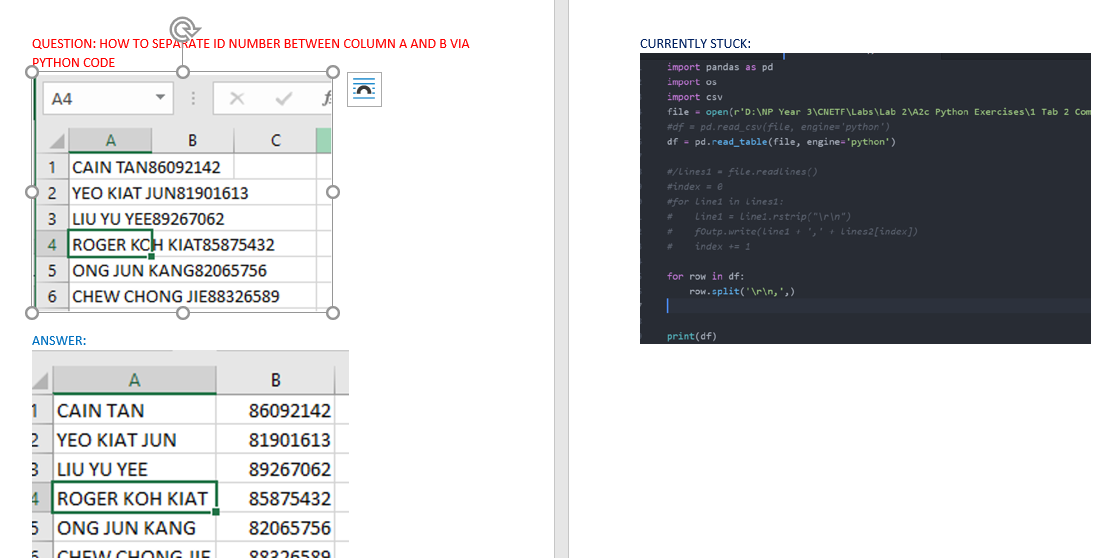Image resolution: width=1109 pixels, height=558 pixels.
Task: Click the answer cell YEO KIAT JUN
Action: click(x=134, y=440)
